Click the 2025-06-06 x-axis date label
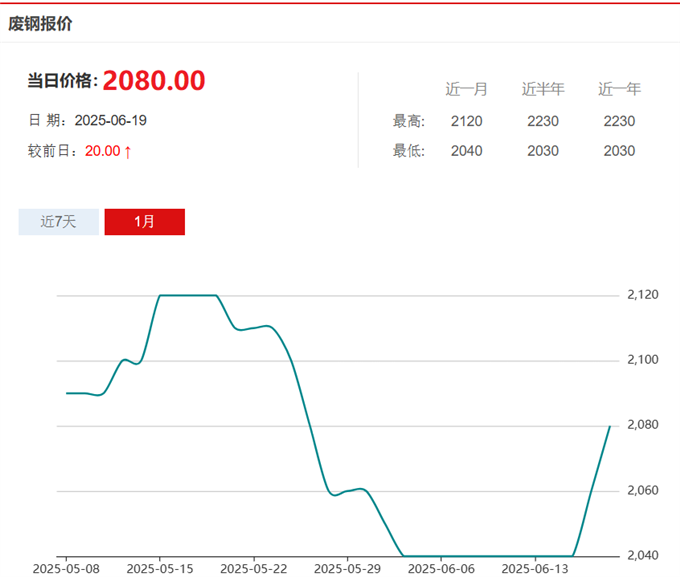This screenshot has height=577, width=680. tap(441, 568)
